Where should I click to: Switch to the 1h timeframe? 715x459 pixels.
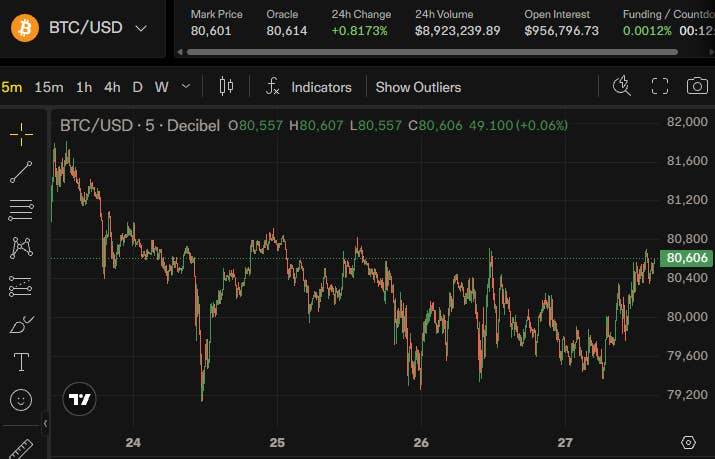[84, 87]
